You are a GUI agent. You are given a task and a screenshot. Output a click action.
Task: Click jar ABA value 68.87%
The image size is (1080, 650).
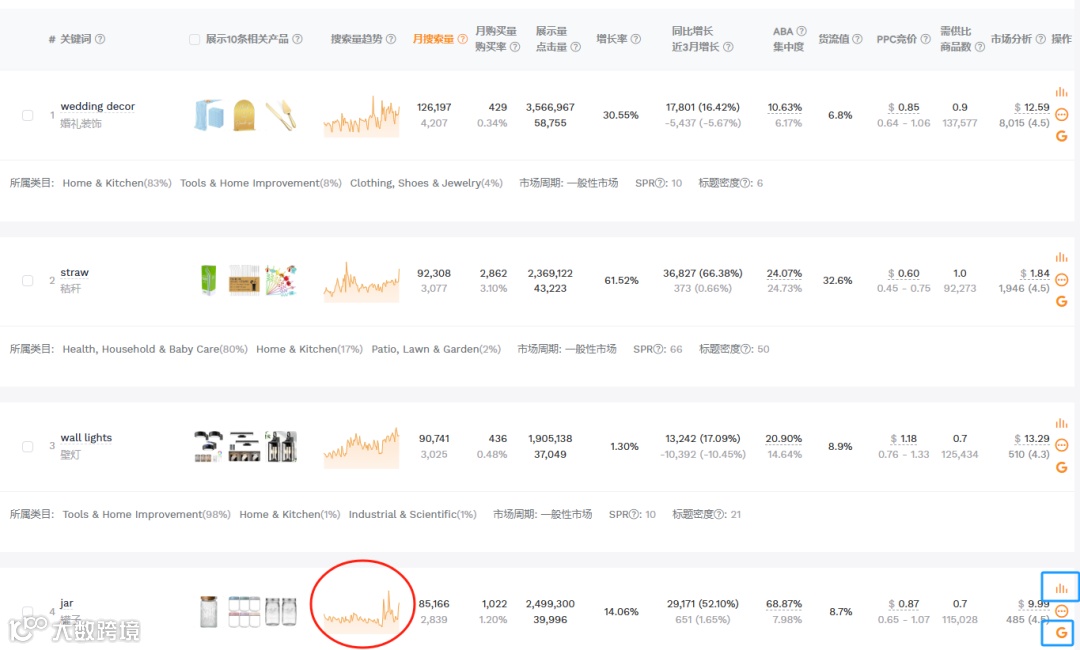pyautogui.click(x=784, y=604)
